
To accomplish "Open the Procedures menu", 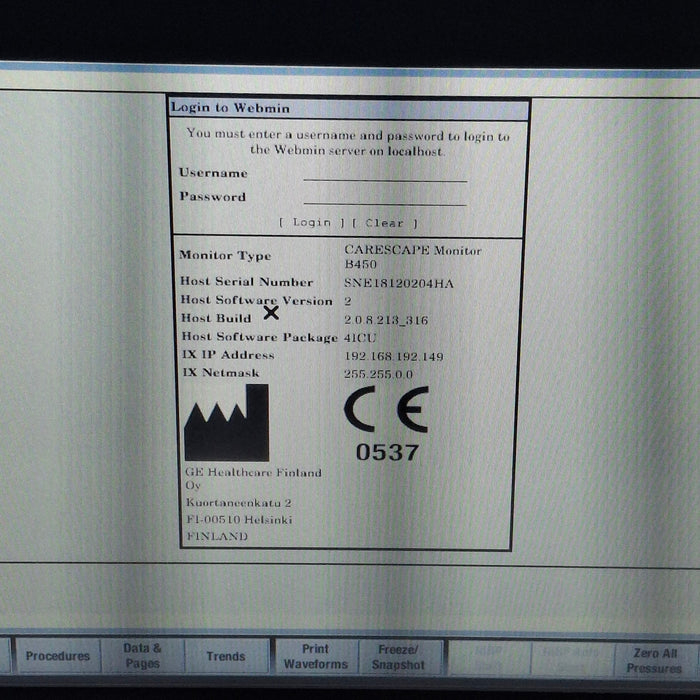I will (58, 656).
